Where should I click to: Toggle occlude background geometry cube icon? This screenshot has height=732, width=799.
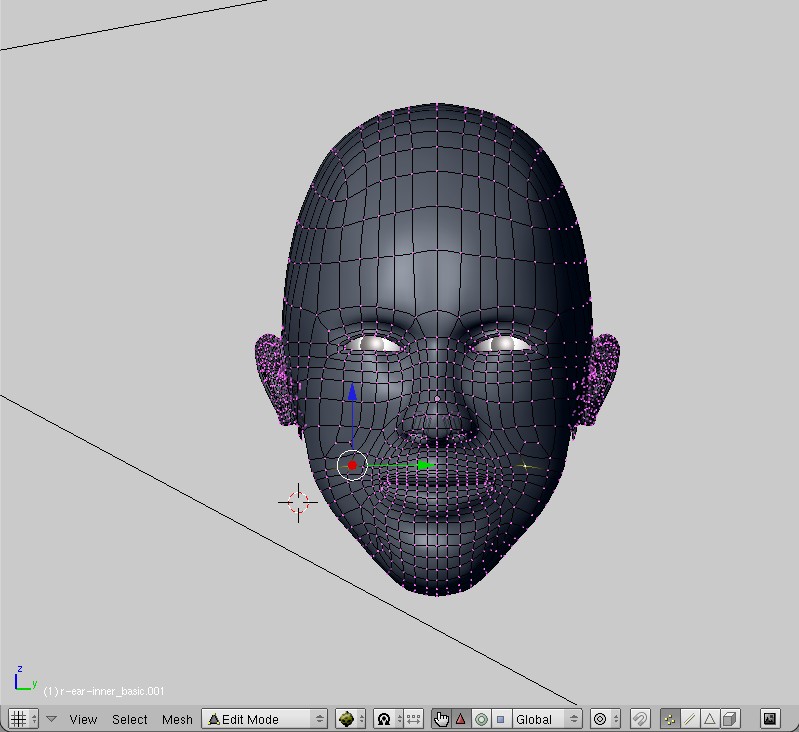(730, 719)
